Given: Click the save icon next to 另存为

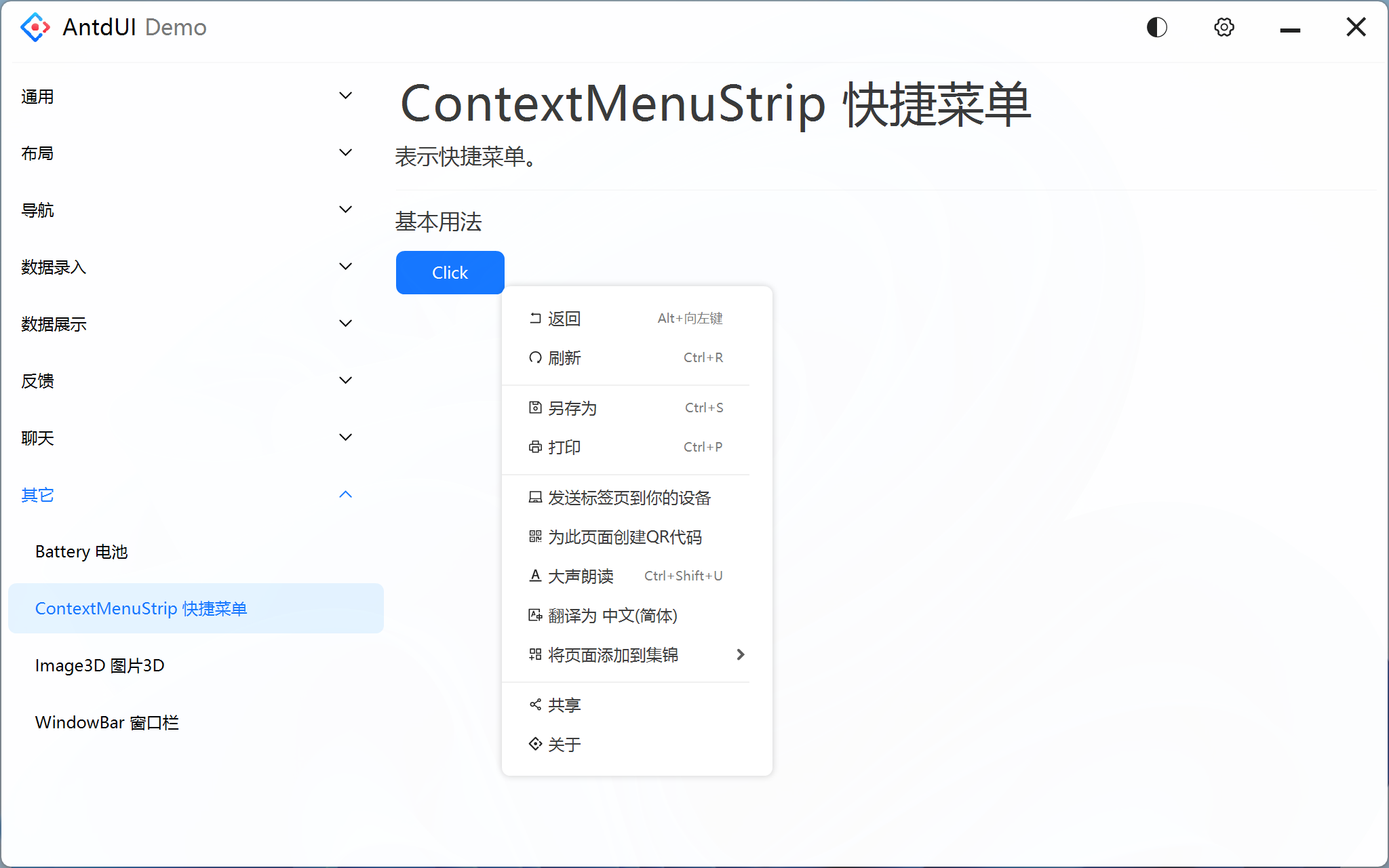Looking at the screenshot, I should pyautogui.click(x=535, y=408).
